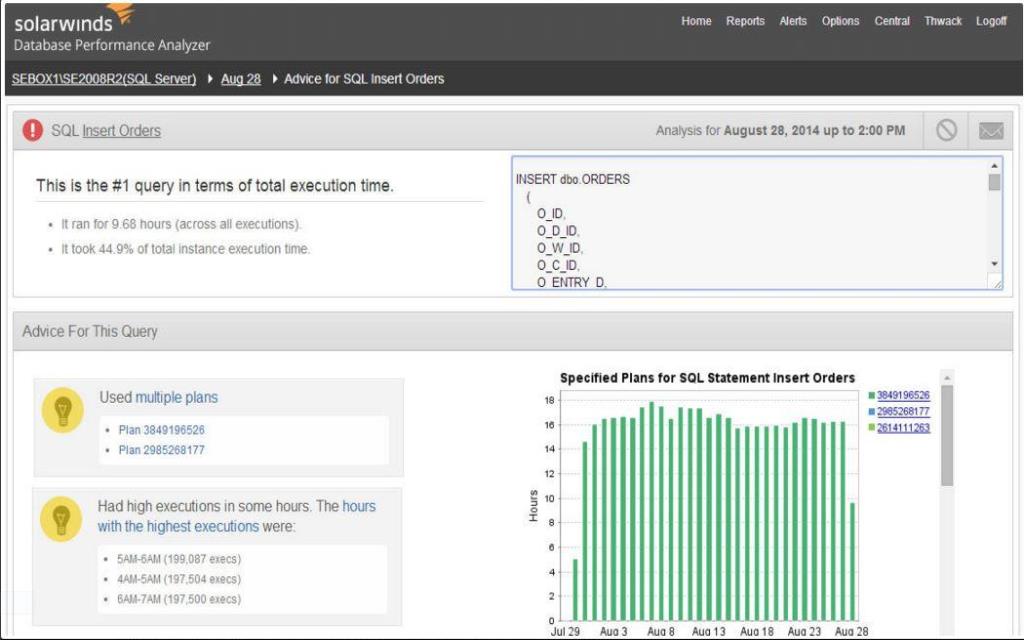Click the blue legend swatch for plan 2985268177
1024x640 pixels.
tap(872, 412)
